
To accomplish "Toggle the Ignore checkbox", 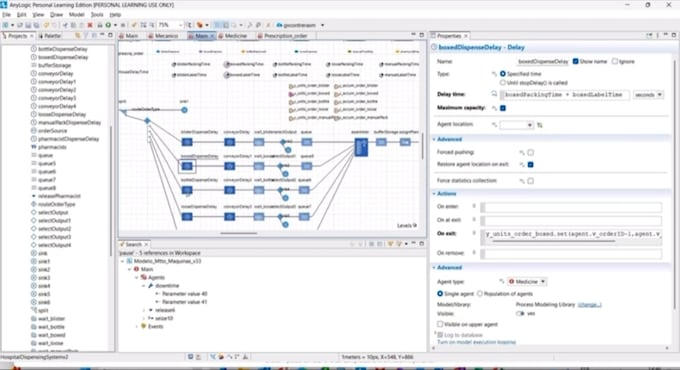I will (615, 61).
